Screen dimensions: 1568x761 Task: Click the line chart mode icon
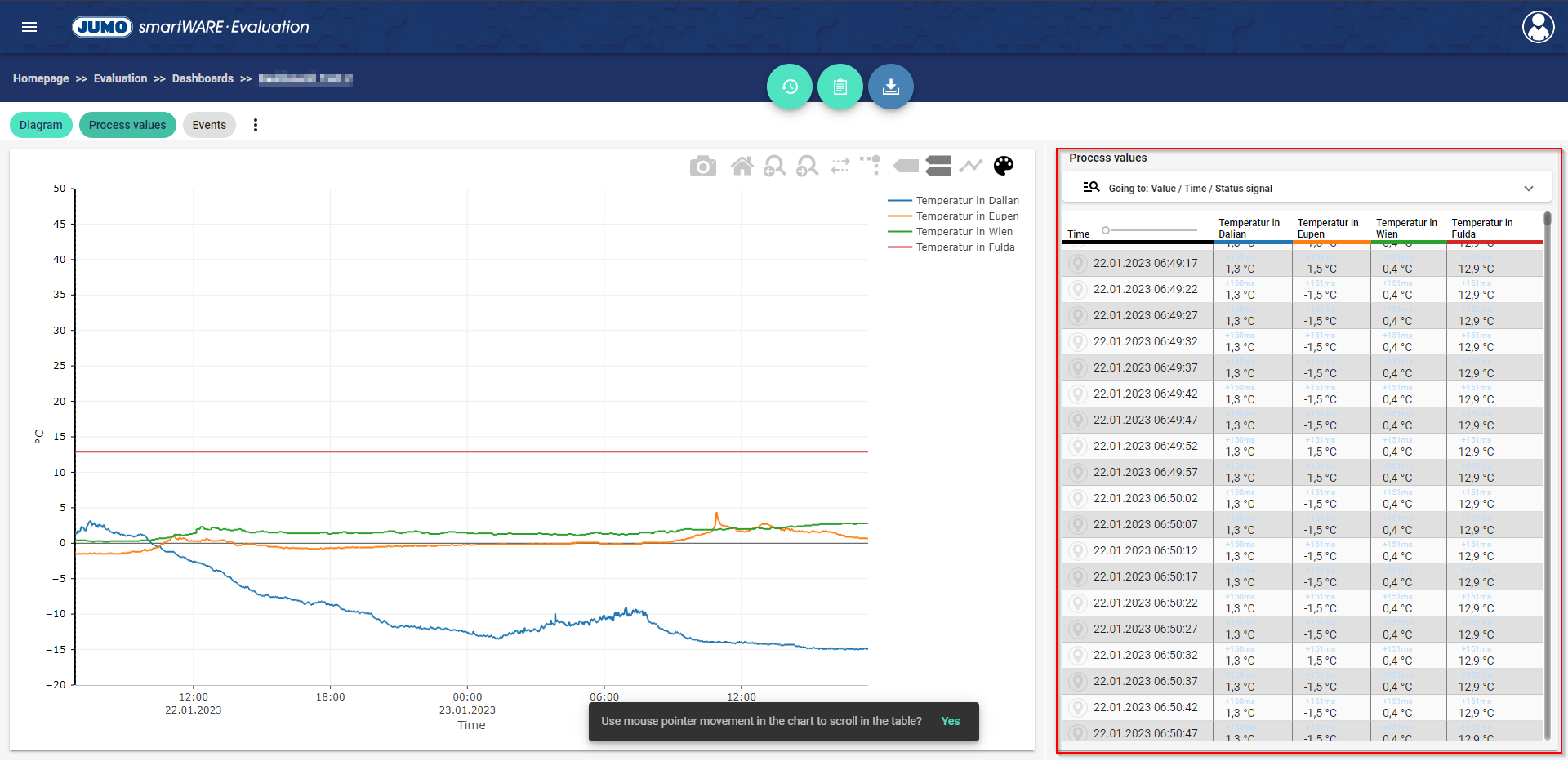(x=971, y=166)
